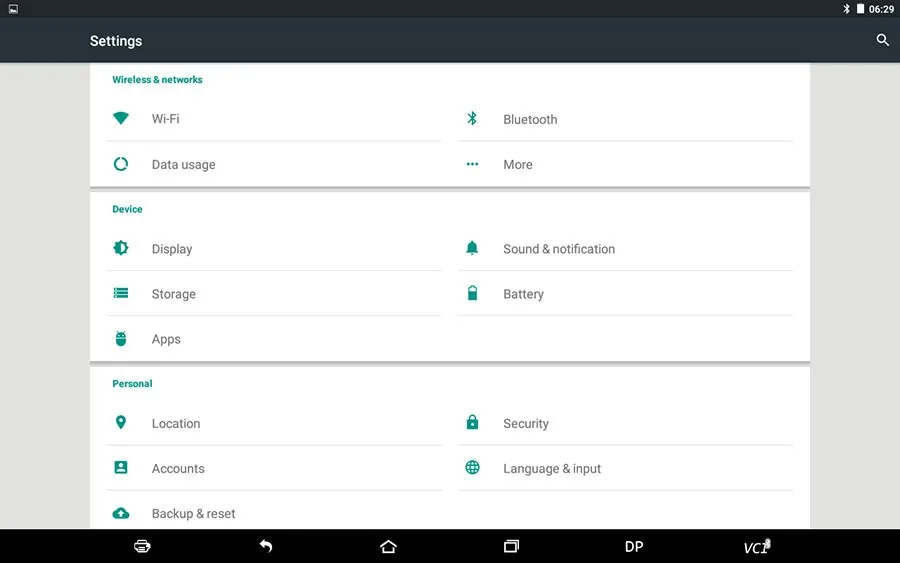Viewport: 900px width, 563px height.
Task: Tap the Bluetooth symbol icon
Action: tap(472, 118)
